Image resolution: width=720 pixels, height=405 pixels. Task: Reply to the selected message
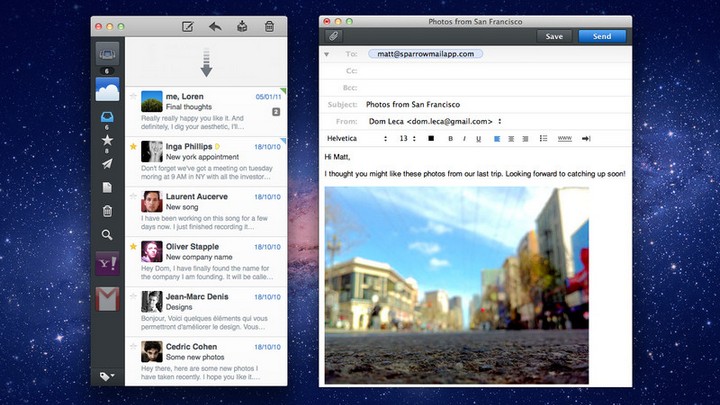pos(215,27)
